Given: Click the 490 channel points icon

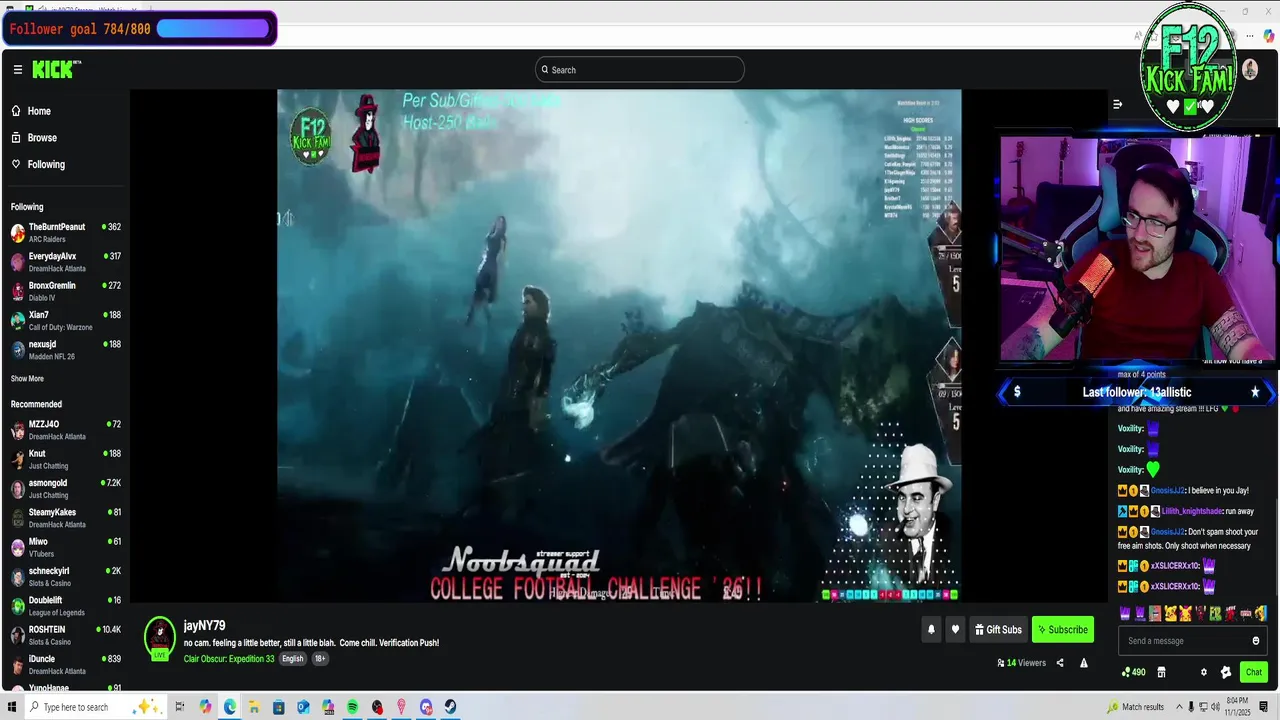Looking at the screenshot, I should pos(1134,672).
